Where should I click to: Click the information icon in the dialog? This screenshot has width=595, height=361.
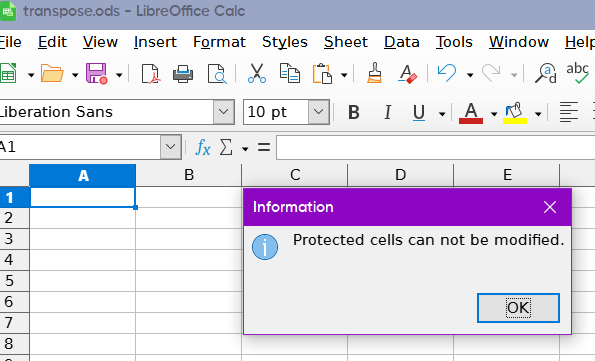265,247
